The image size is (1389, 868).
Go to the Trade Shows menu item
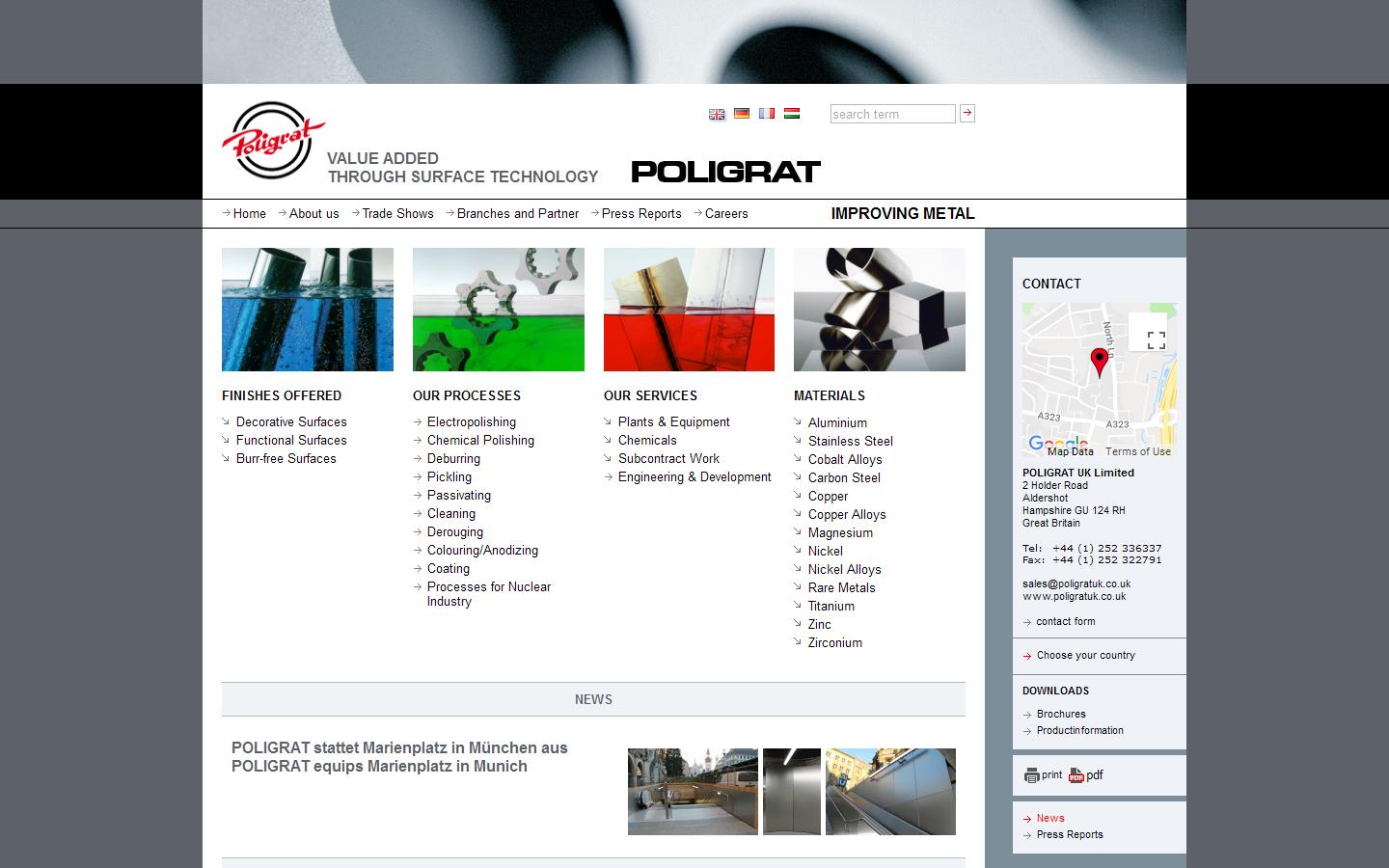[397, 213]
